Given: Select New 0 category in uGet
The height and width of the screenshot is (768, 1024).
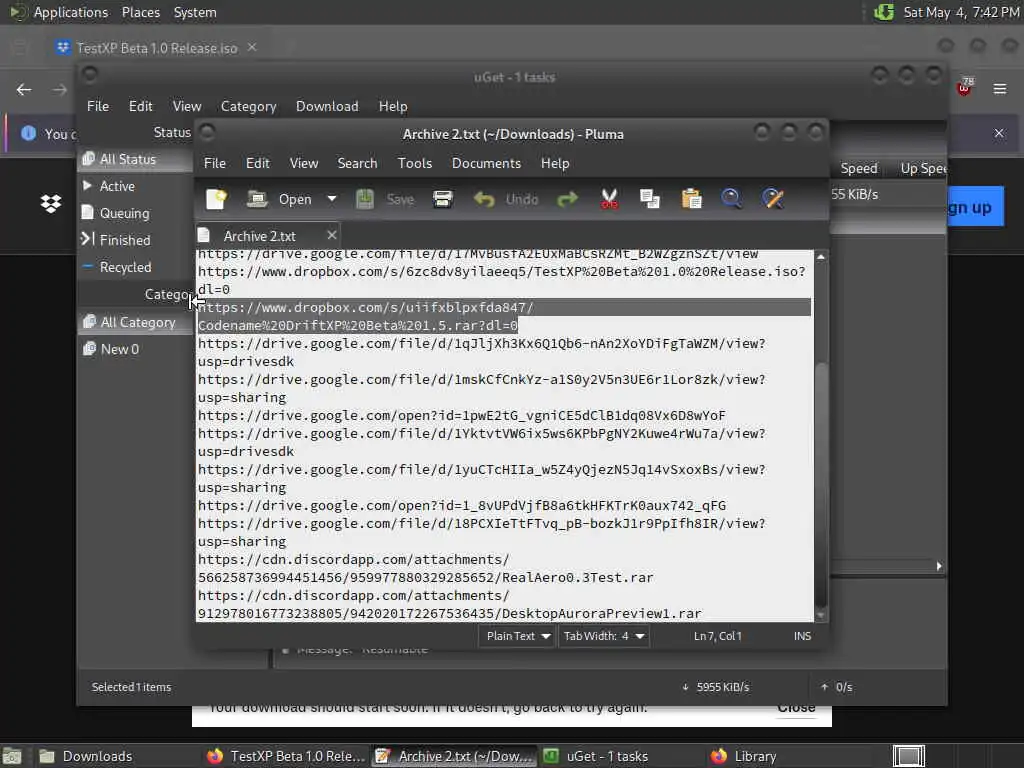Looking at the screenshot, I should pyautogui.click(x=136, y=349).
